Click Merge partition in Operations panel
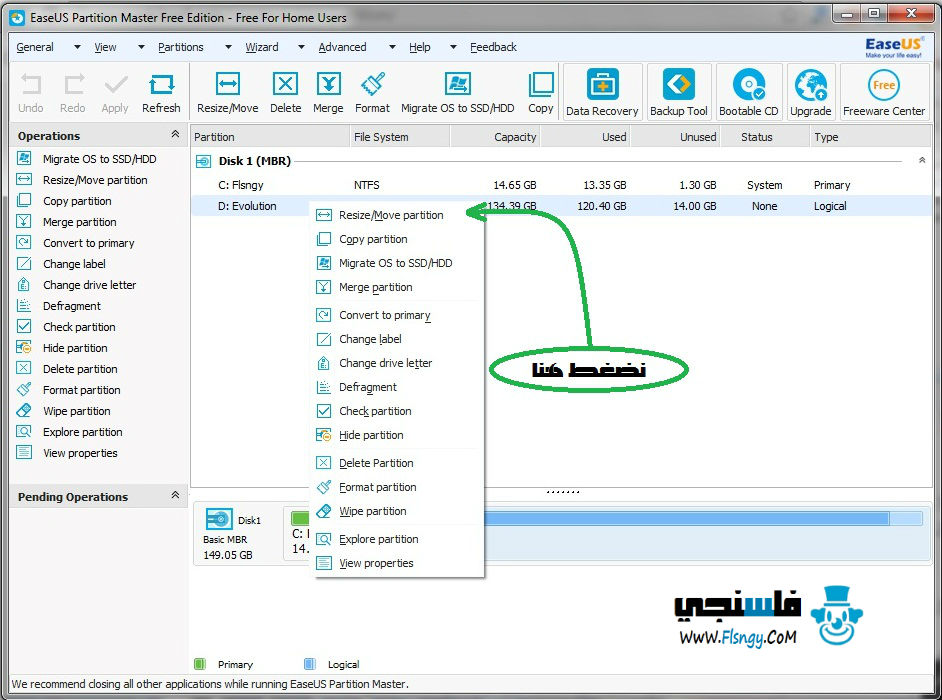 pos(79,222)
